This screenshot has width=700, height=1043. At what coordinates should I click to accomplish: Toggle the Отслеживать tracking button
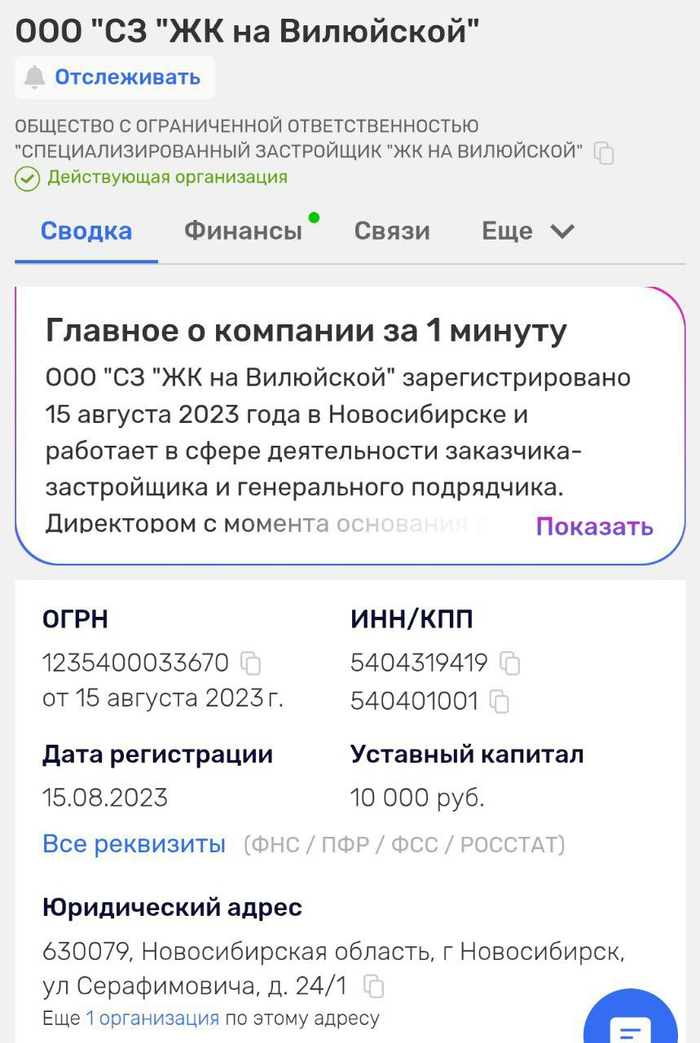(x=115, y=77)
